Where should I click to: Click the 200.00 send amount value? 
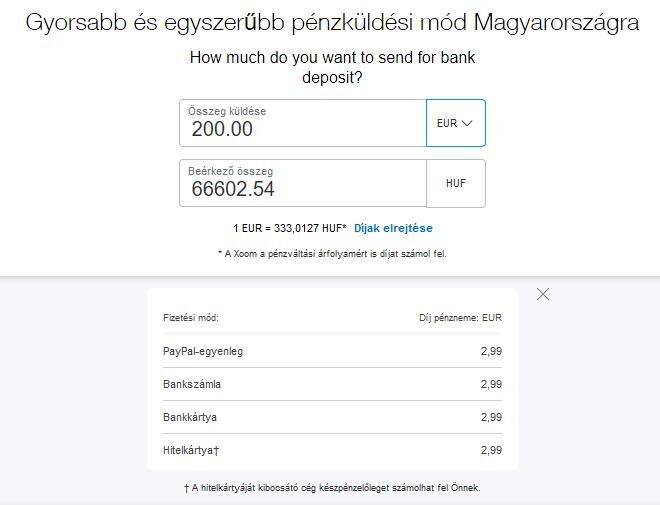222,129
